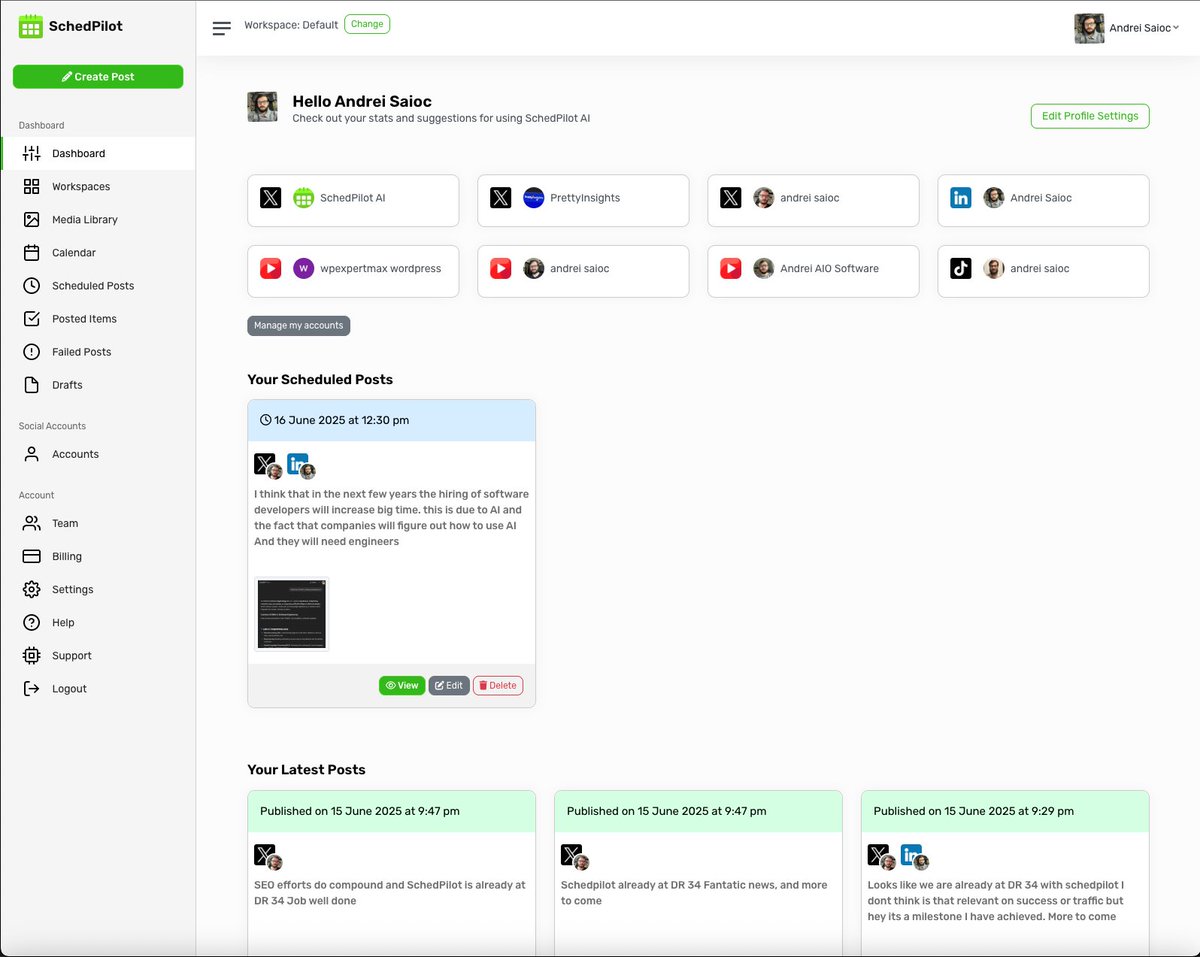Click Manage my accounts button
Screen dimensions: 1200x957
point(298,326)
